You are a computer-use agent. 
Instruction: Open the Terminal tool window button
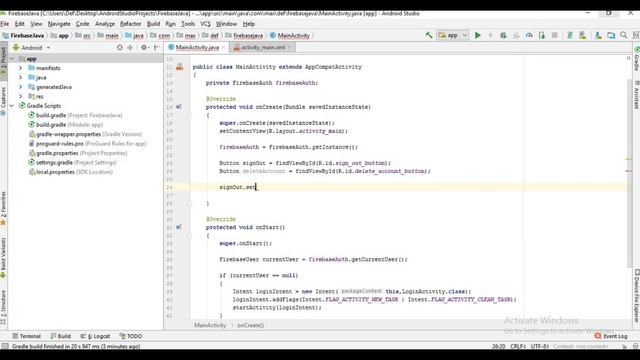pos(26,336)
